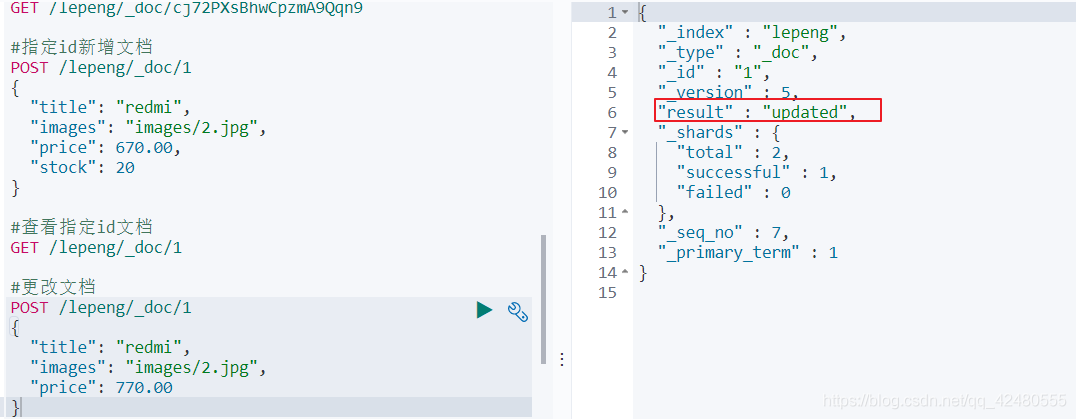Screen dimensions: 1076x419
Task: Click the fold marker on response line 14
Action: coord(624,273)
